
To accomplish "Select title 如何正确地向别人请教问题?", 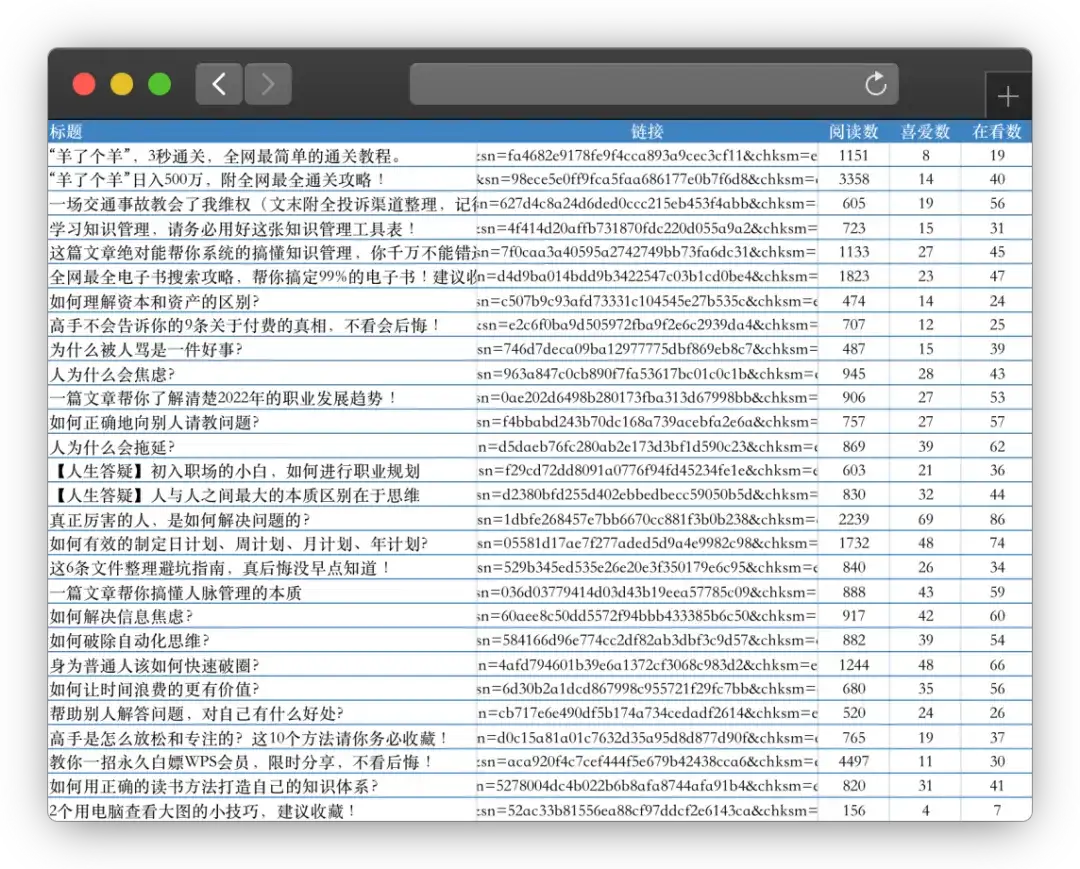I will 154,422.
